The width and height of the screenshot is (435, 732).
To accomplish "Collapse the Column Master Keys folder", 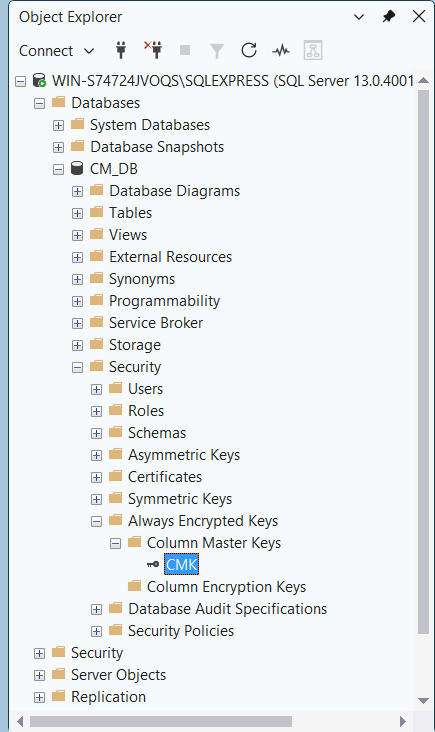I will pyautogui.click(x=115, y=543).
